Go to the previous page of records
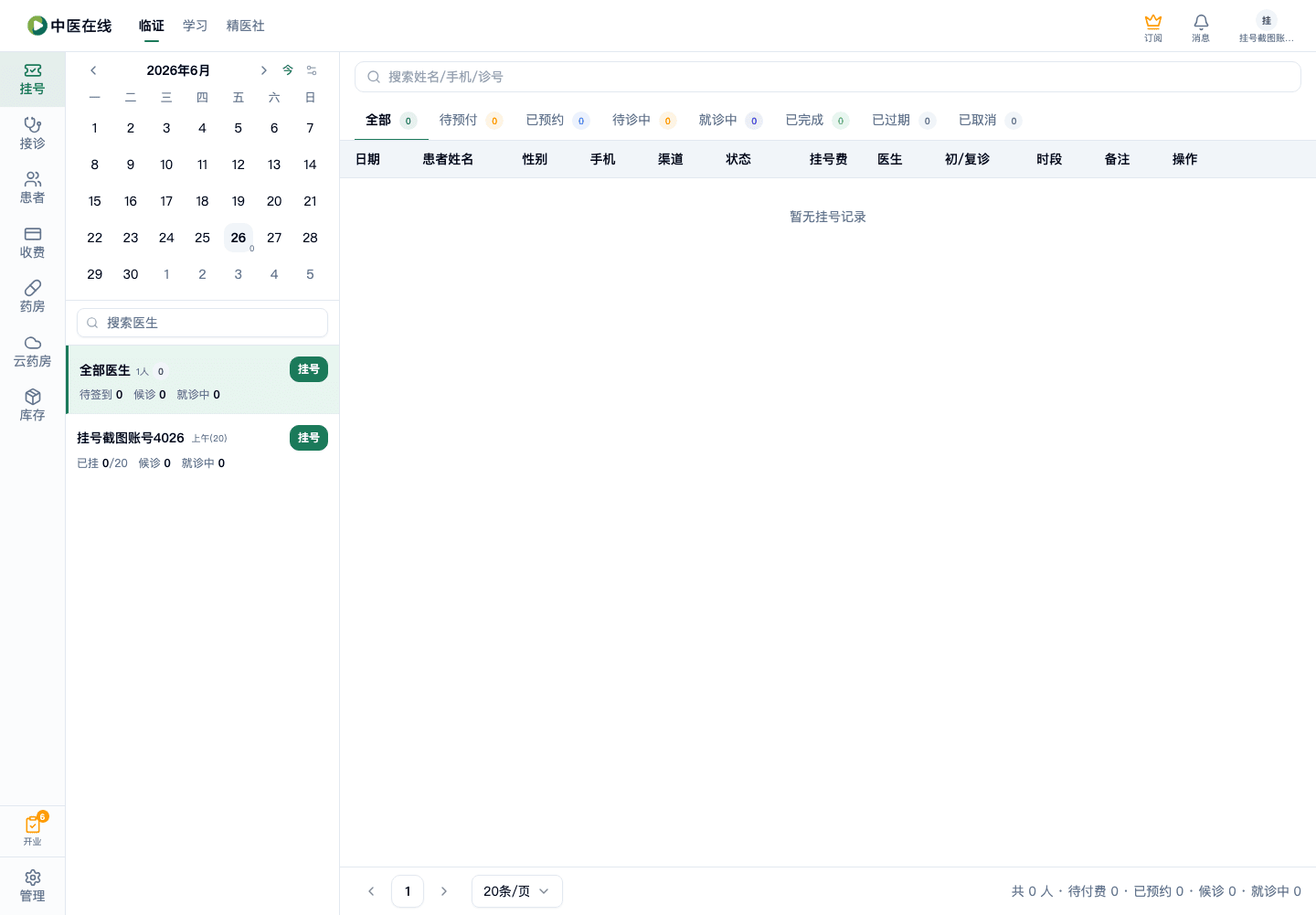The height and width of the screenshot is (915, 1316). [x=371, y=891]
